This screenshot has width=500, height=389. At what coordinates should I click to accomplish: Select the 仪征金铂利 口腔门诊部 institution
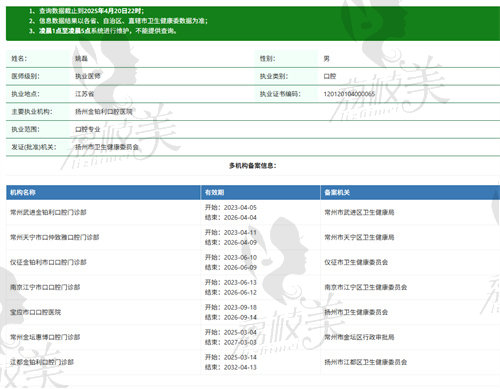coord(48,262)
